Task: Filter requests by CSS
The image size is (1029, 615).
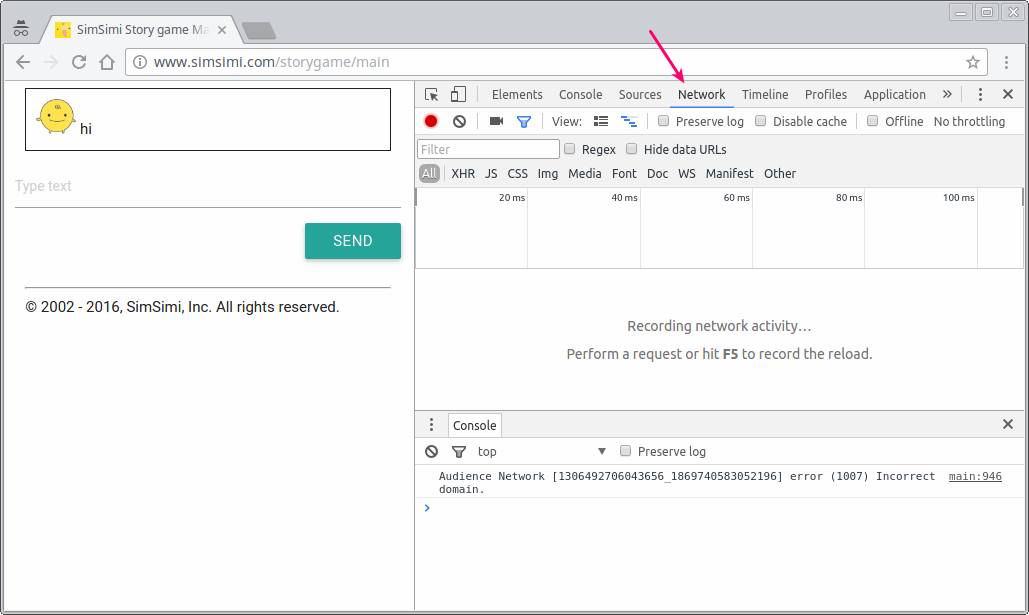Action: click(x=517, y=174)
